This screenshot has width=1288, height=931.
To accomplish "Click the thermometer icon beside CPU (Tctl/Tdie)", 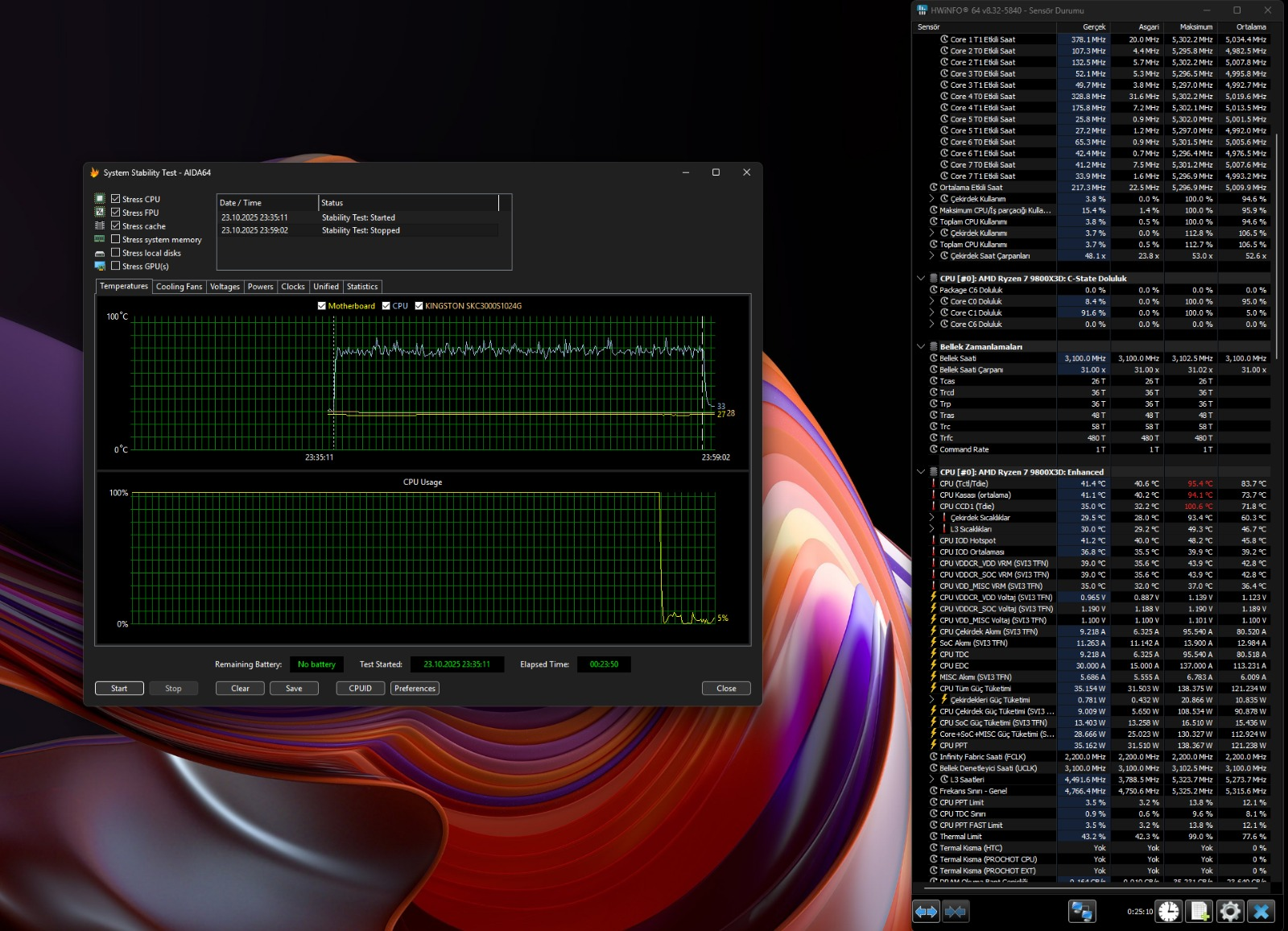I will [x=934, y=484].
